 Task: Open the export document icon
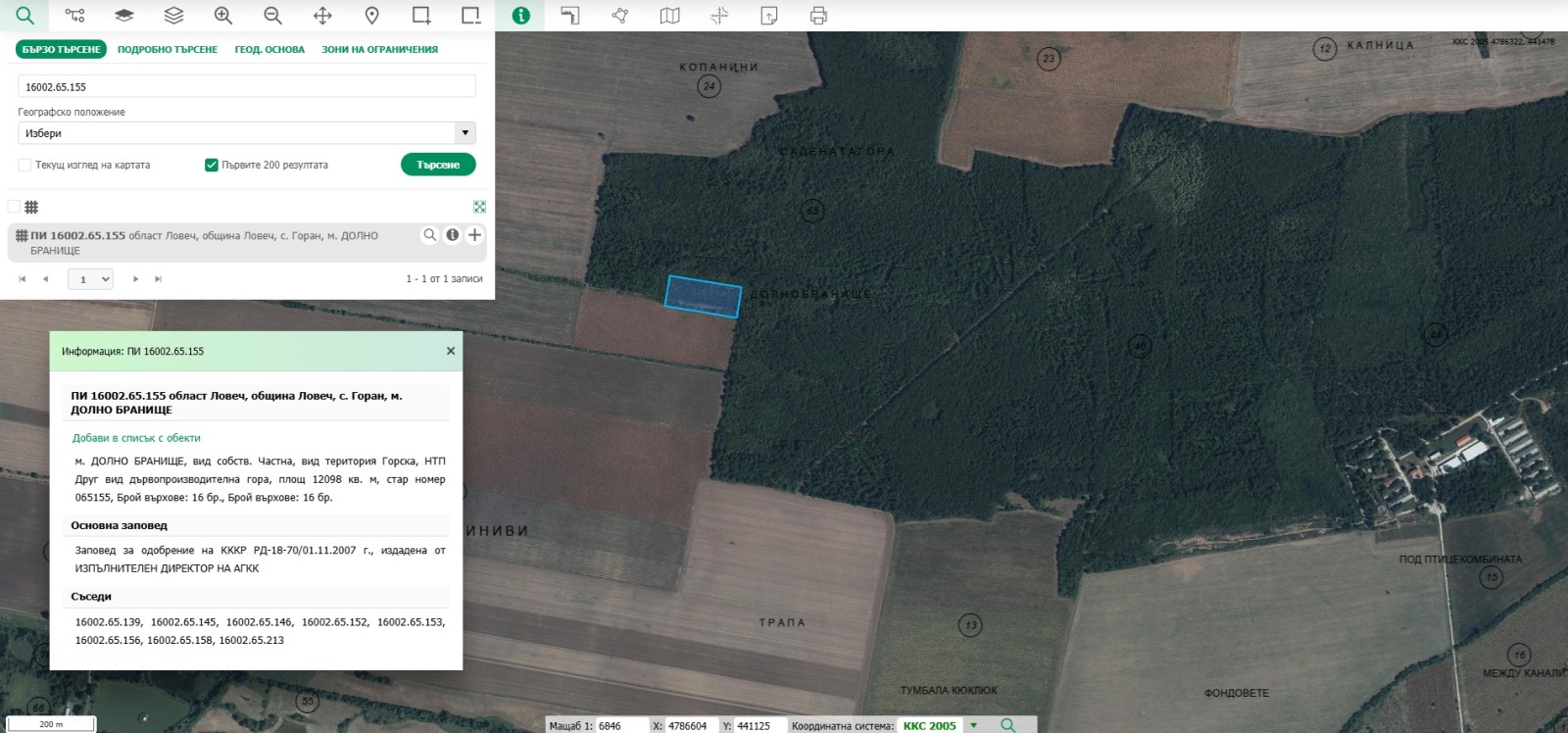click(769, 16)
